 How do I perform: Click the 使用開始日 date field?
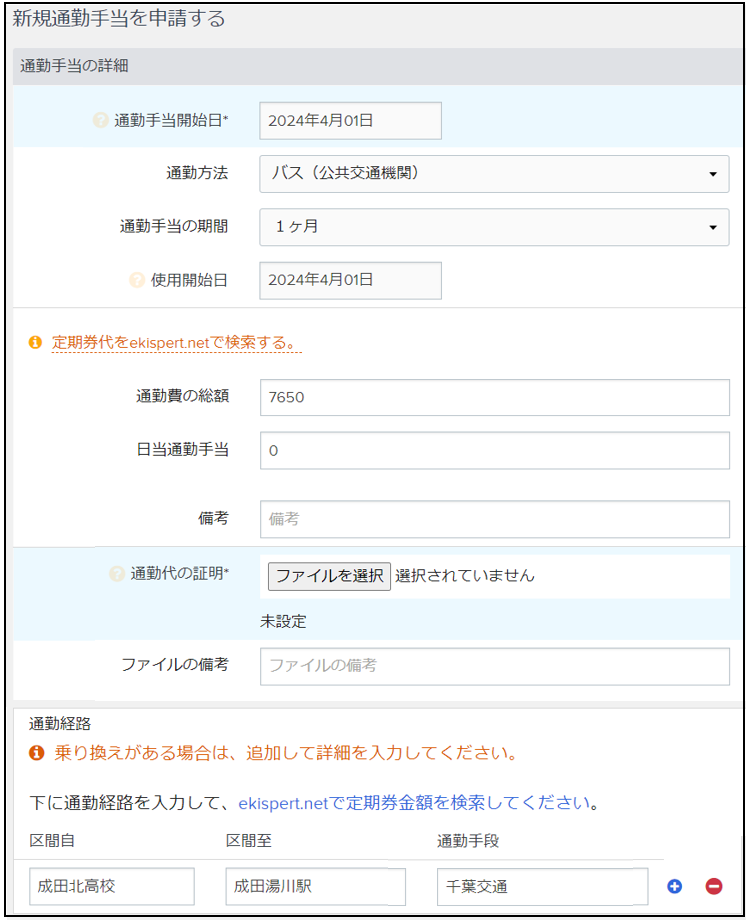click(350, 280)
